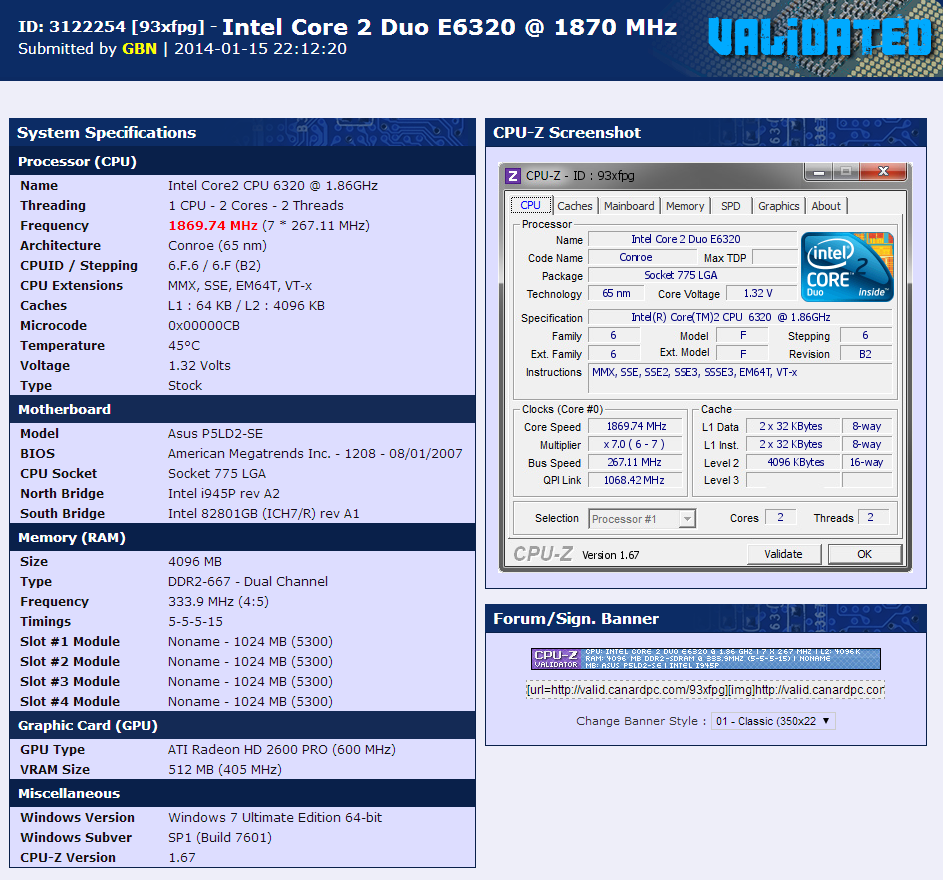Click the Timings 5-5-5-15 value
This screenshot has width=943, height=880.
coord(195,621)
